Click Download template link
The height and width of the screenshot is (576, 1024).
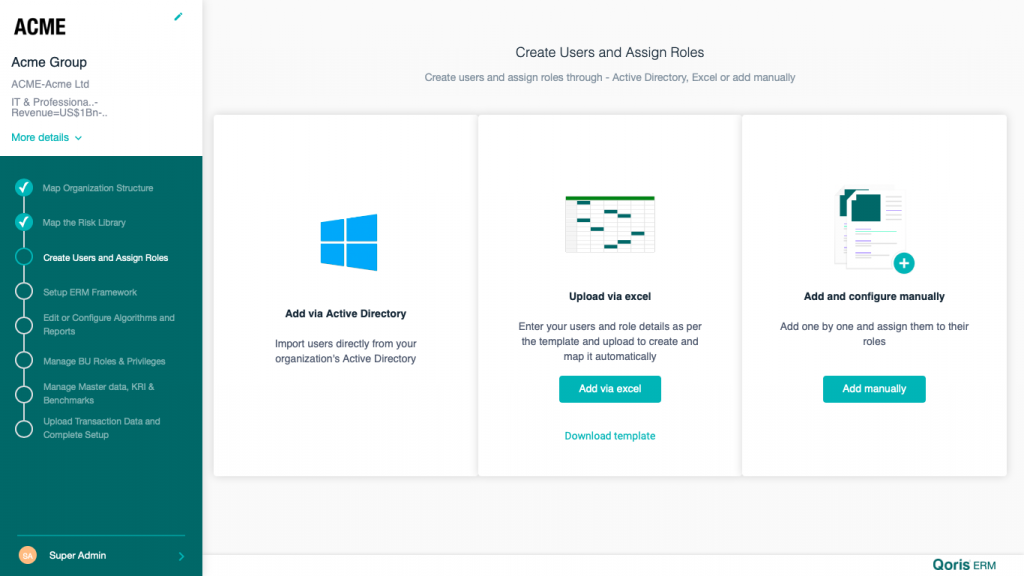pyautogui.click(x=610, y=436)
